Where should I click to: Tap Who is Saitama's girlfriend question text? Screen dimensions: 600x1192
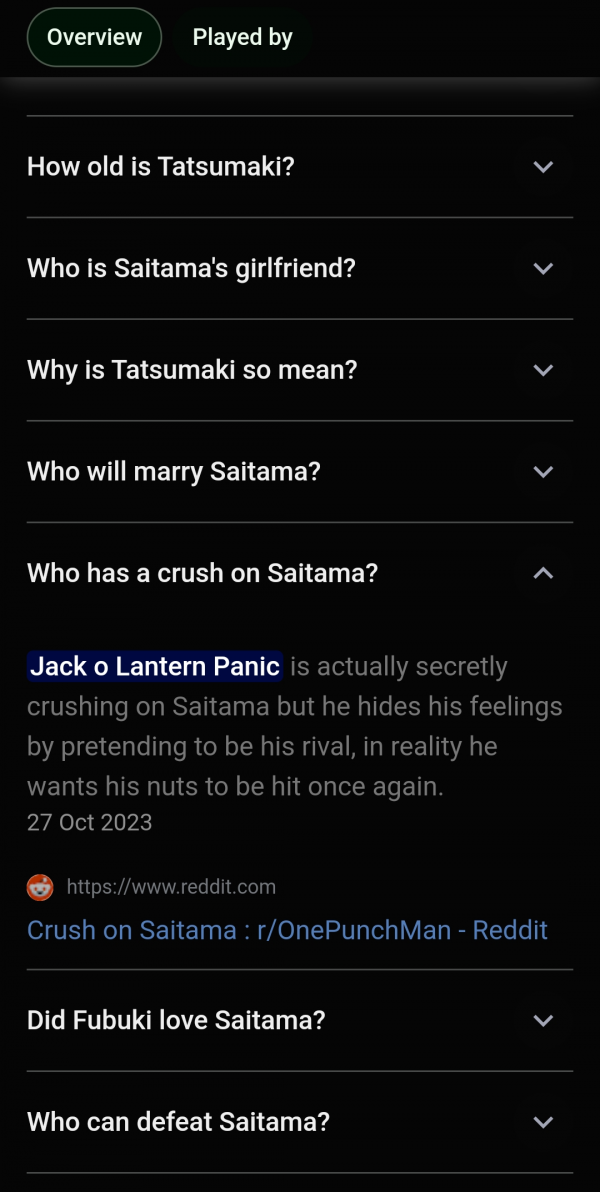[192, 268]
